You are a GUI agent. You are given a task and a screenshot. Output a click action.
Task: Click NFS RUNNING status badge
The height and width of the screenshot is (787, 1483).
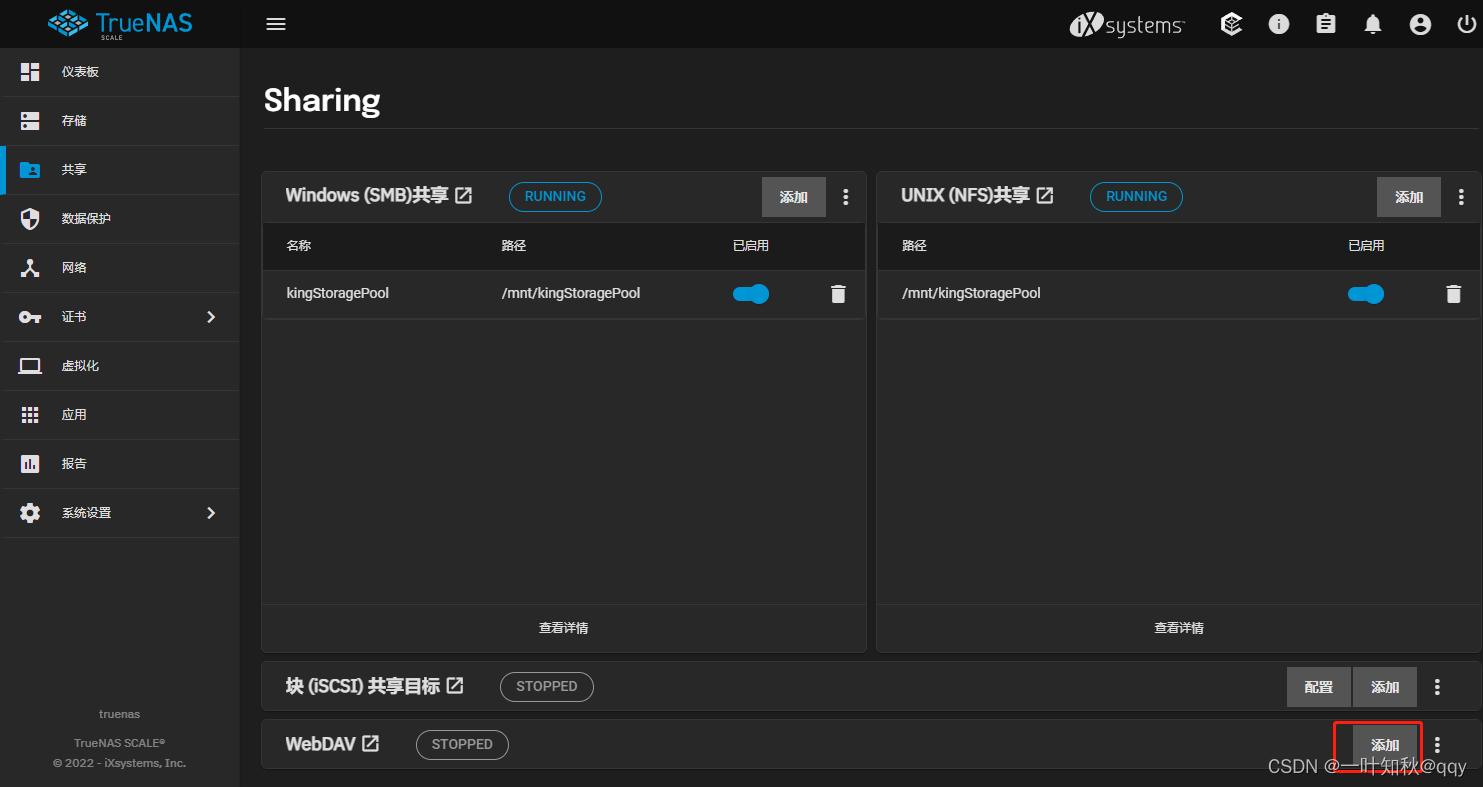coord(1136,197)
